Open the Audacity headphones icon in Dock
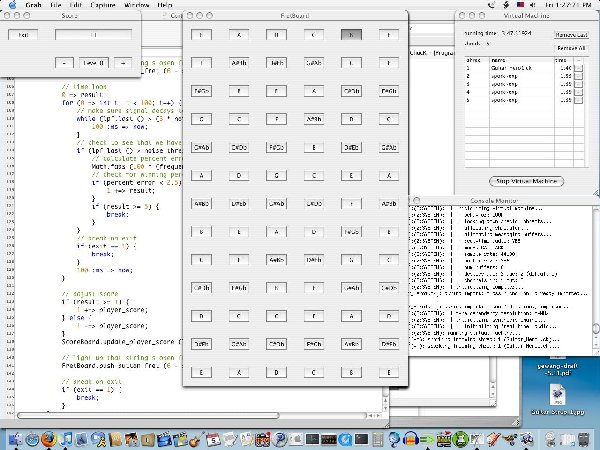600x450 pixels. (x=410, y=439)
